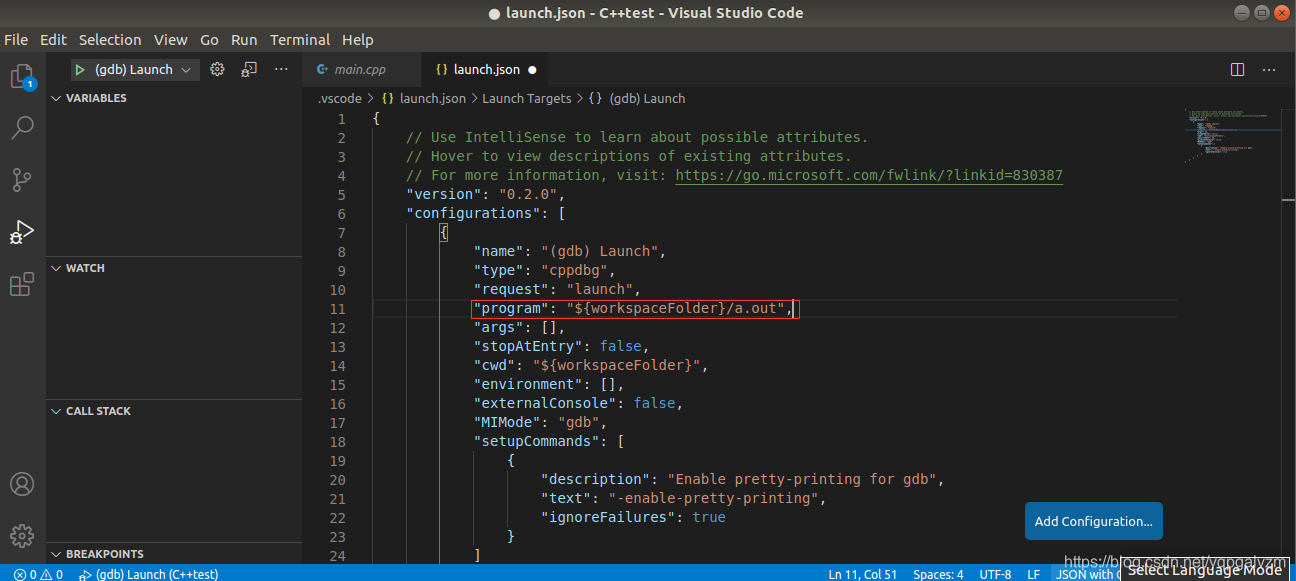Click the "program" path value a.out

coord(676,308)
